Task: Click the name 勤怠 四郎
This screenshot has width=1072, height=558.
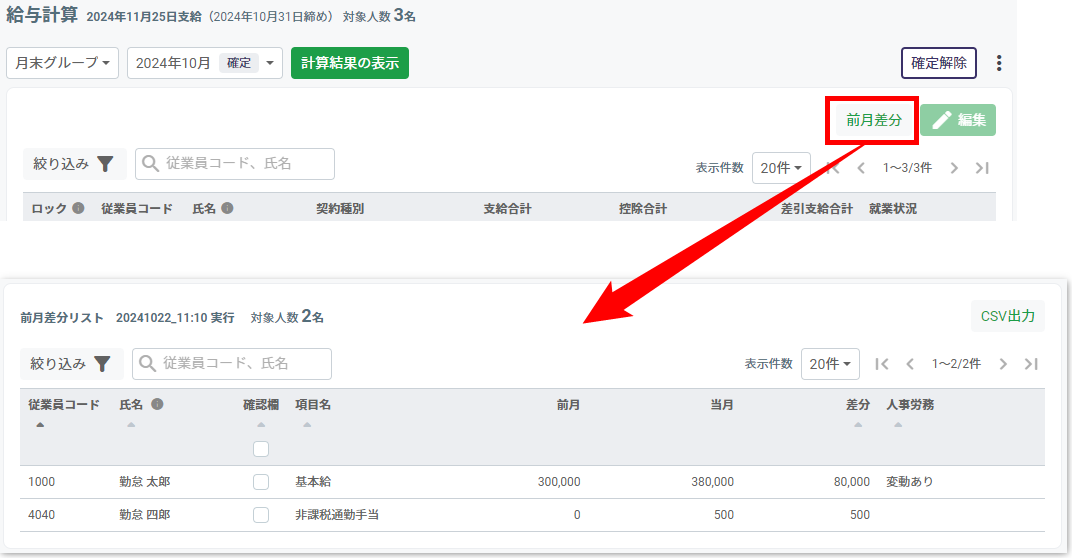Action: pos(145,515)
